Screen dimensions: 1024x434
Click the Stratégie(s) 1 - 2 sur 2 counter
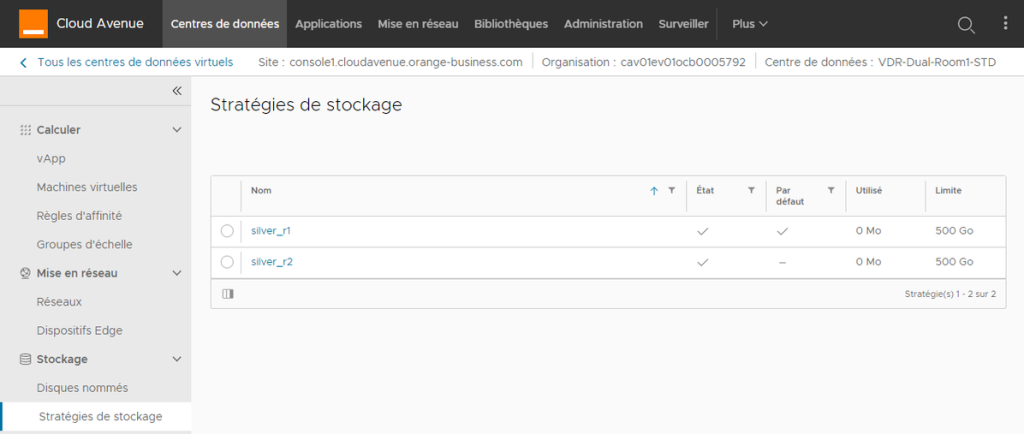[950, 294]
